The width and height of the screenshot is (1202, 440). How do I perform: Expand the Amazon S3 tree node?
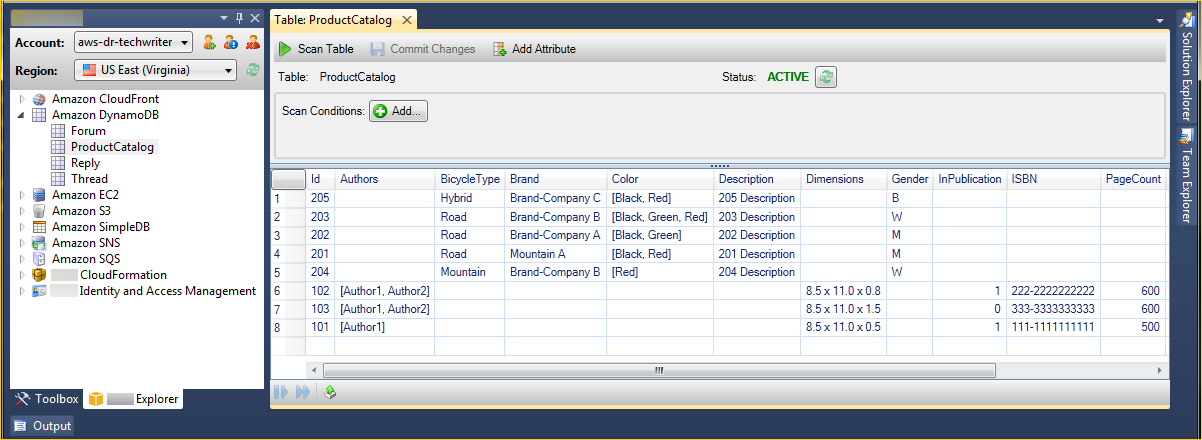[22, 211]
